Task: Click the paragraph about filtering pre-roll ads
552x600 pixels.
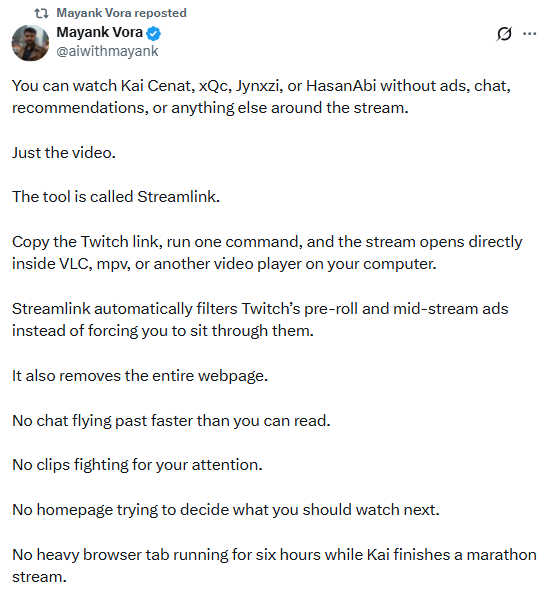Action: (260, 320)
